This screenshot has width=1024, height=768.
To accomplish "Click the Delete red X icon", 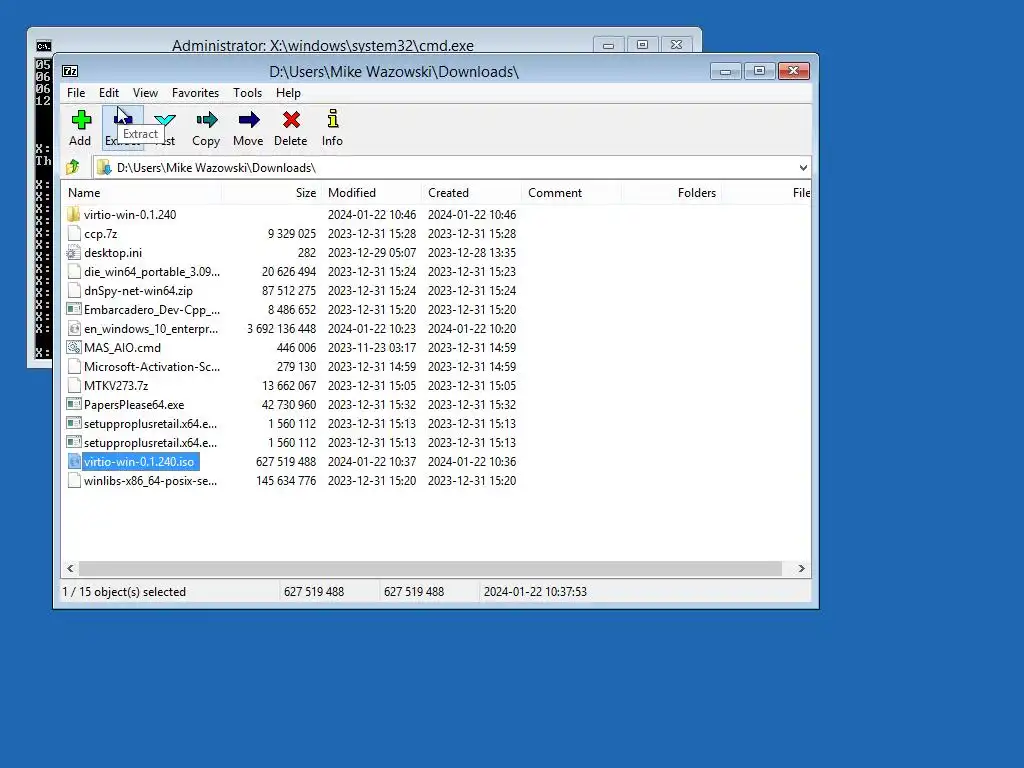I will [291, 120].
